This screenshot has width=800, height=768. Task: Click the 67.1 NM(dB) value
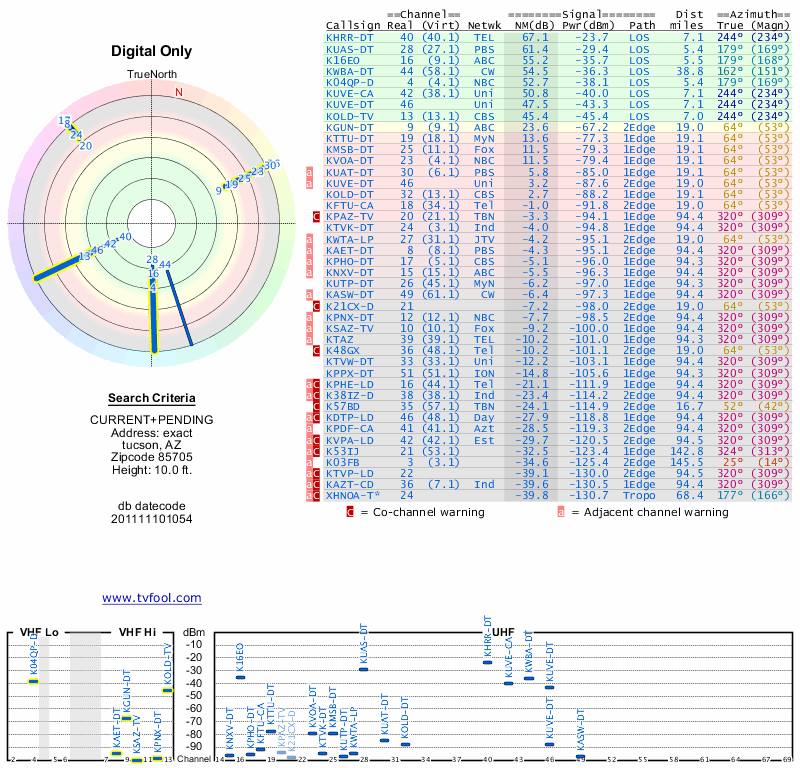tap(535, 38)
